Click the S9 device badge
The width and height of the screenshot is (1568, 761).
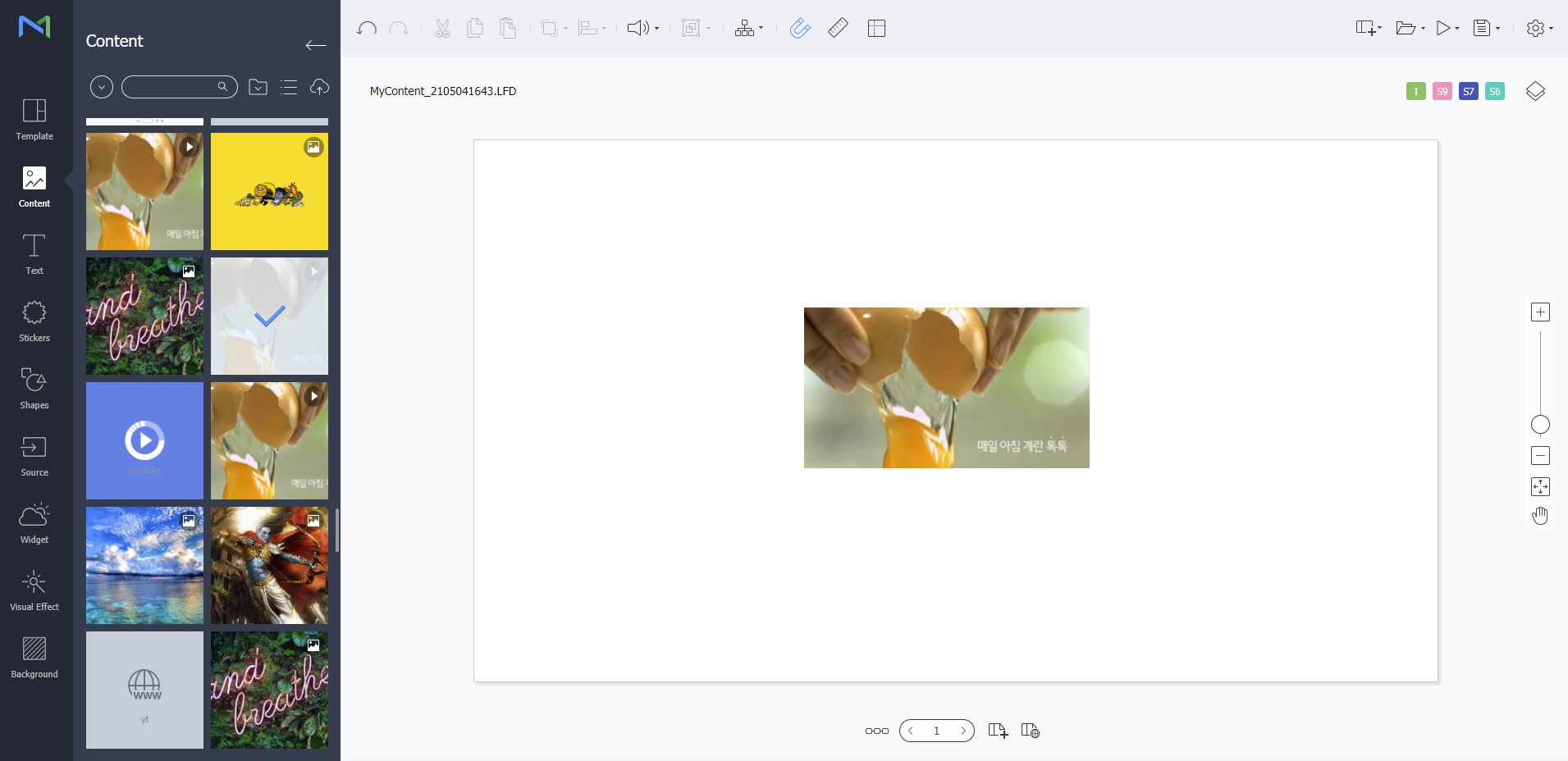(1442, 91)
